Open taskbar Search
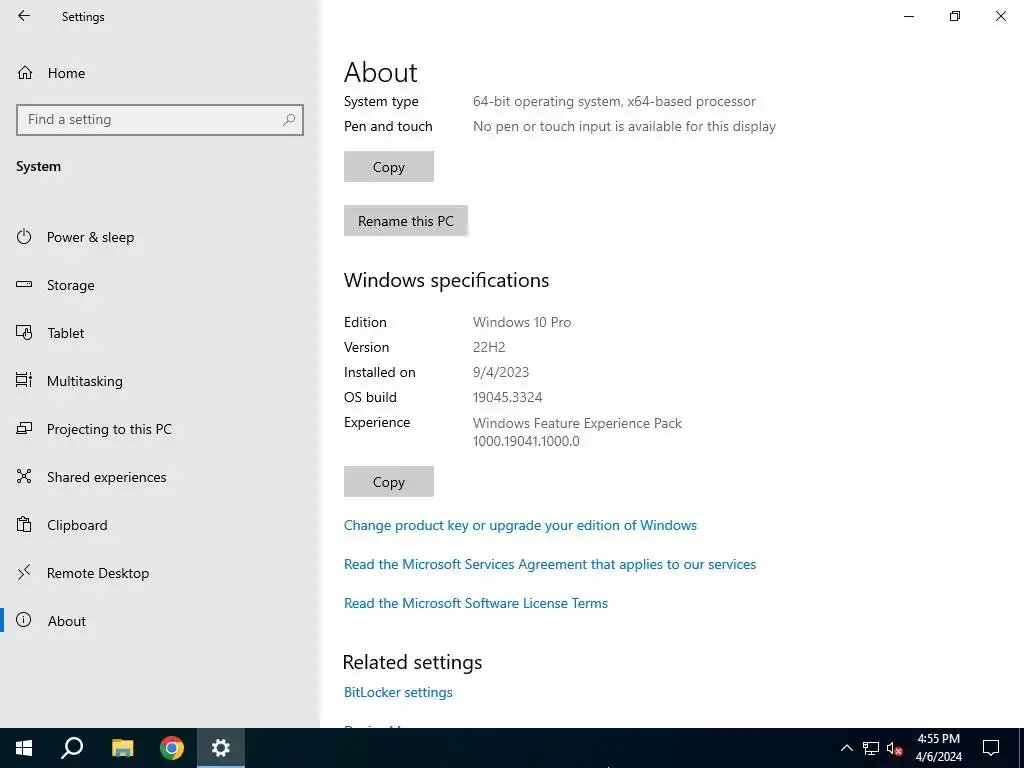The height and width of the screenshot is (768, 1024). pos(72,748)
